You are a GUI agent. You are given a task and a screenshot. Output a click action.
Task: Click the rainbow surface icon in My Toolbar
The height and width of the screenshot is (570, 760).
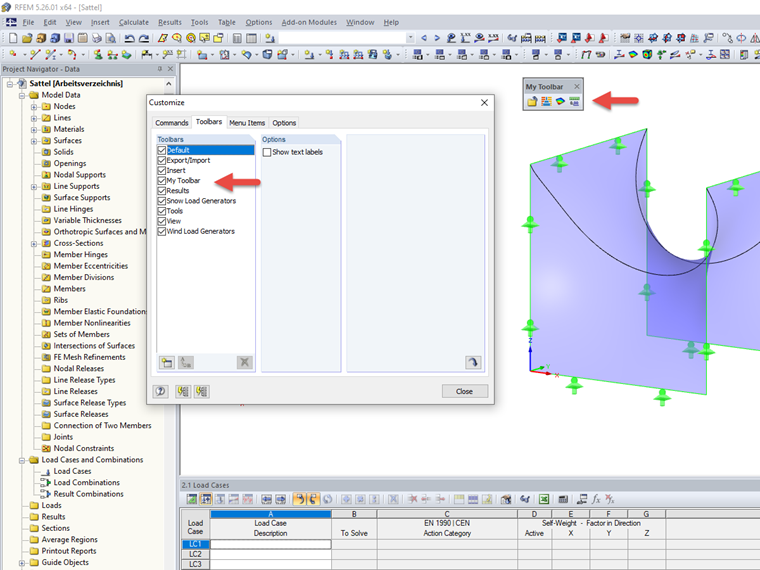pos(560,101)
